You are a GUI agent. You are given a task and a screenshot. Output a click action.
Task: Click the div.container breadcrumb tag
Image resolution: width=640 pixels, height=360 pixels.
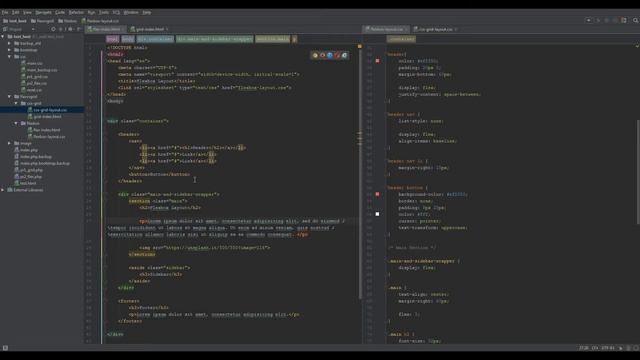(155, 39)
